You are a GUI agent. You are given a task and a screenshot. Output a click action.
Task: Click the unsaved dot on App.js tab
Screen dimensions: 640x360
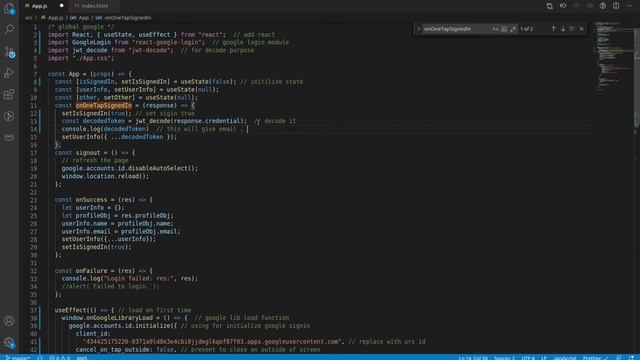[x=62, y=6]
